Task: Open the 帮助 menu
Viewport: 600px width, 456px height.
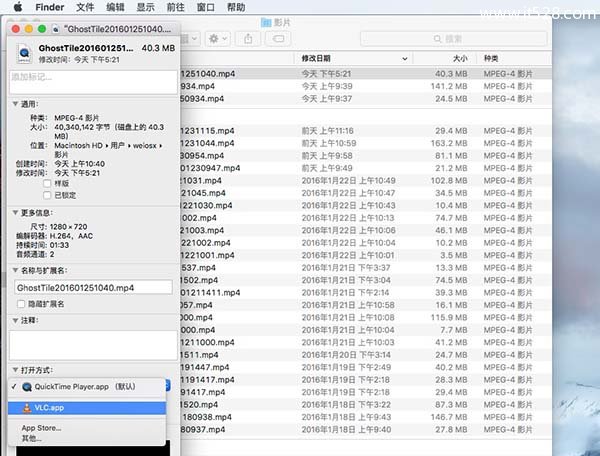Action: pyautogui.click(x=236, y=7)
